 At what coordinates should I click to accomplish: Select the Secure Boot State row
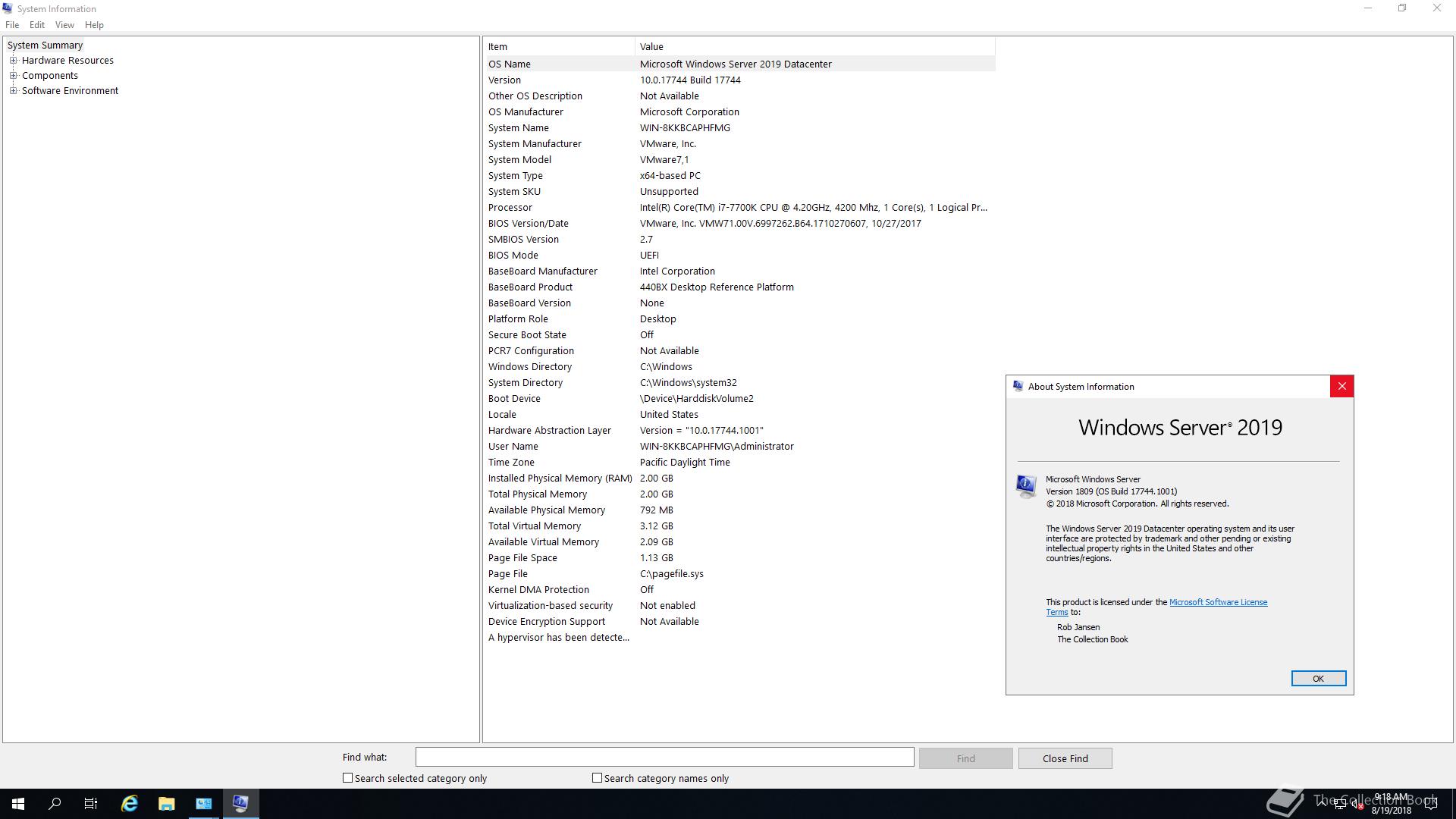click(x=740, y=334)
